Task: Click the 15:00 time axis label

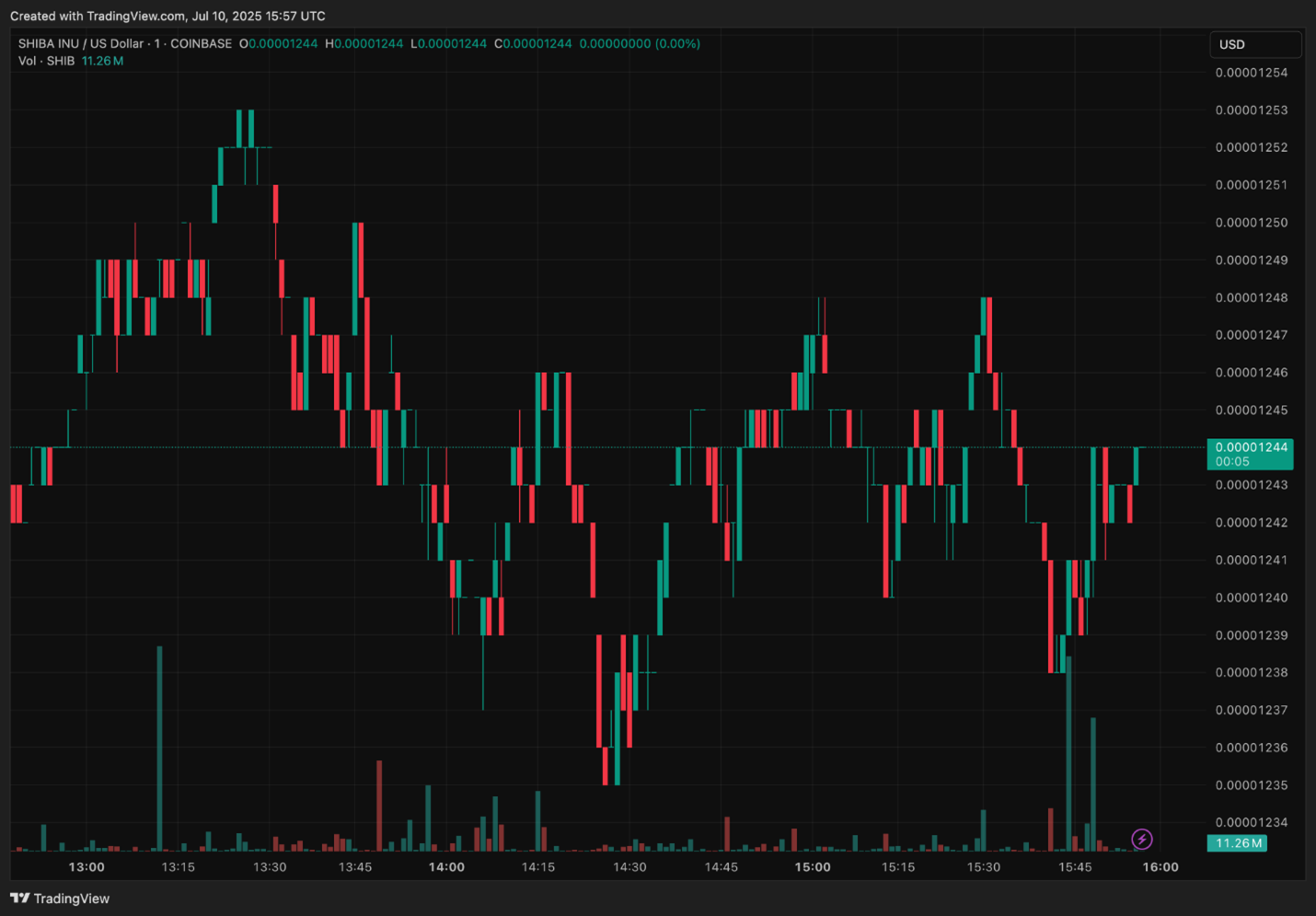Action: click(x=813, y=867)
